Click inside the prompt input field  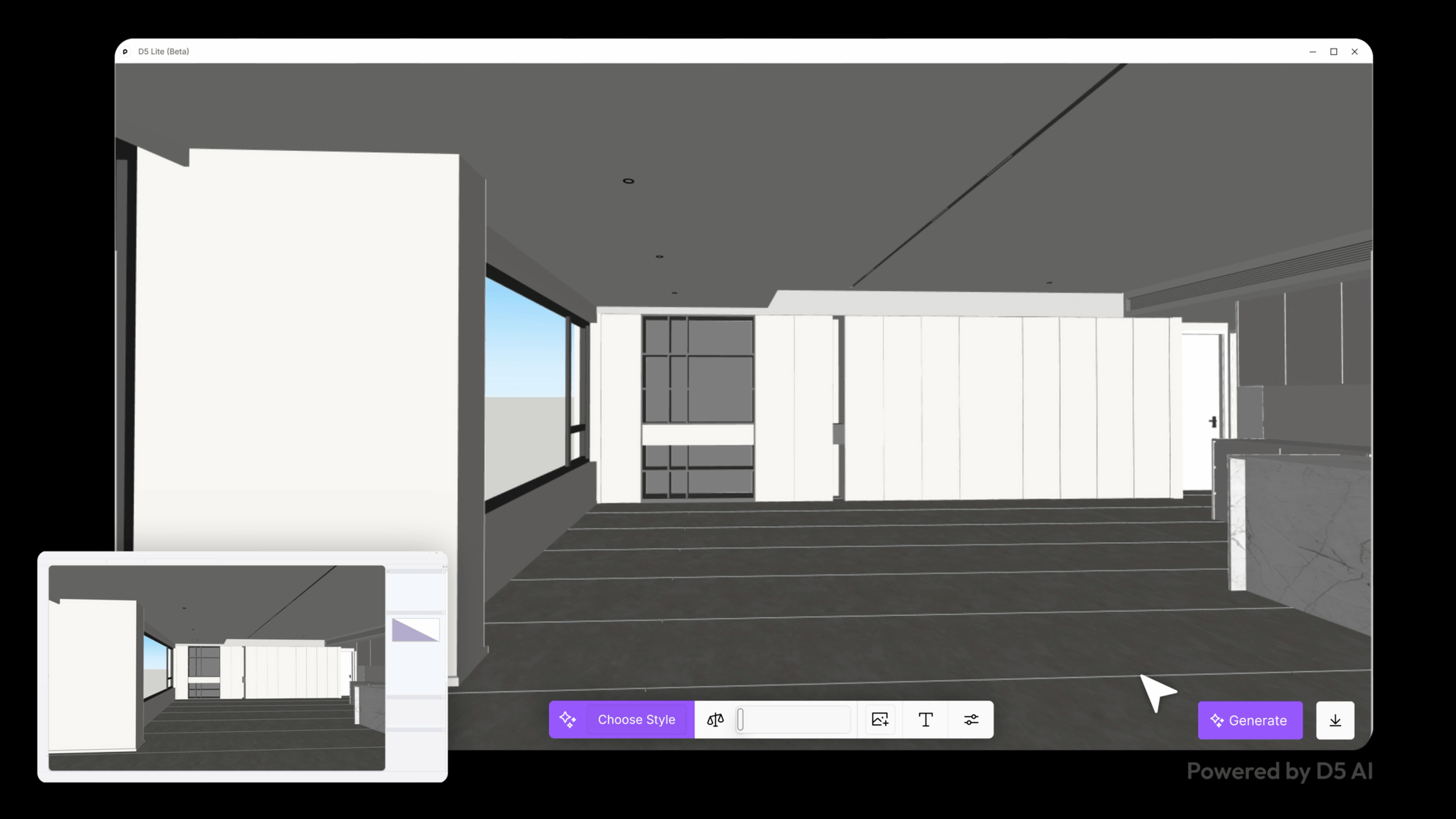pos(792,720)
